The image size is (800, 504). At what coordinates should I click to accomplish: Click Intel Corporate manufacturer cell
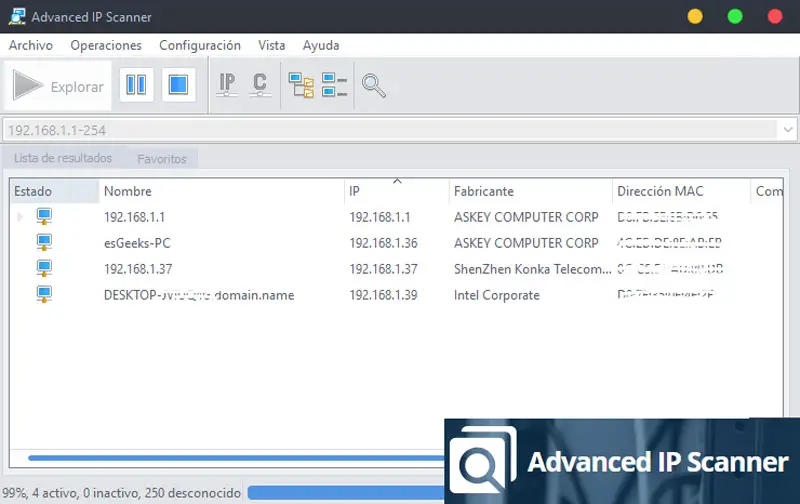coord(496,295)
